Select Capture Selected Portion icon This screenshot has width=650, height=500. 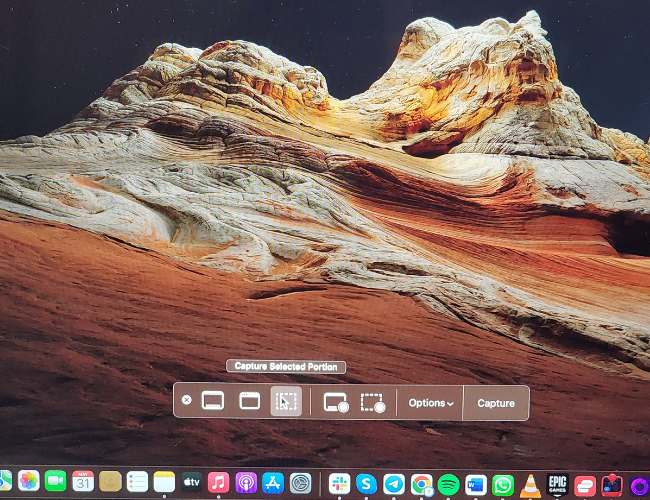(286, 401)
